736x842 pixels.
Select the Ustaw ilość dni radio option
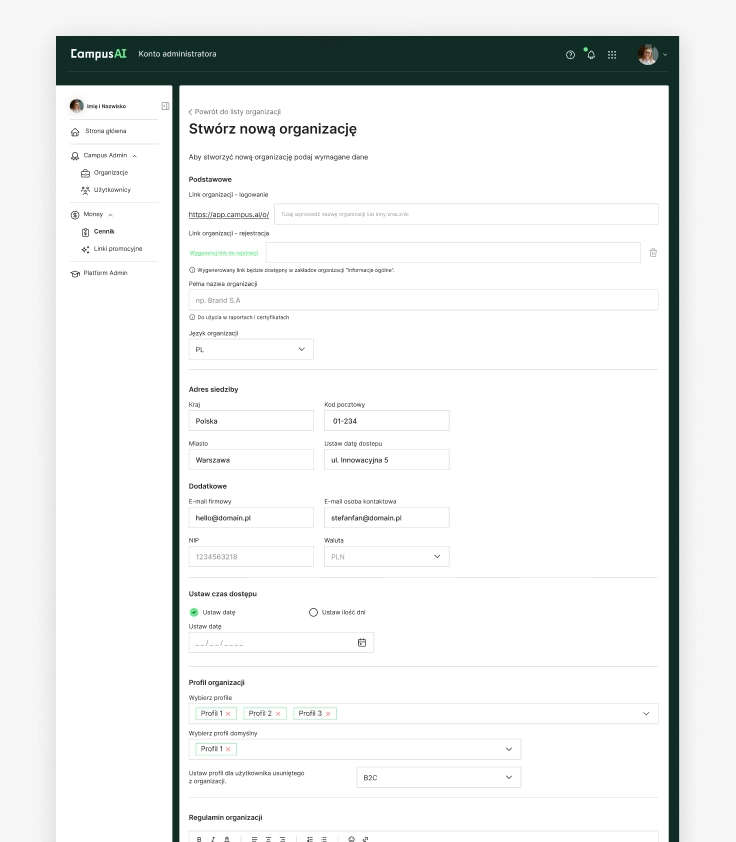tap(313, 612)
